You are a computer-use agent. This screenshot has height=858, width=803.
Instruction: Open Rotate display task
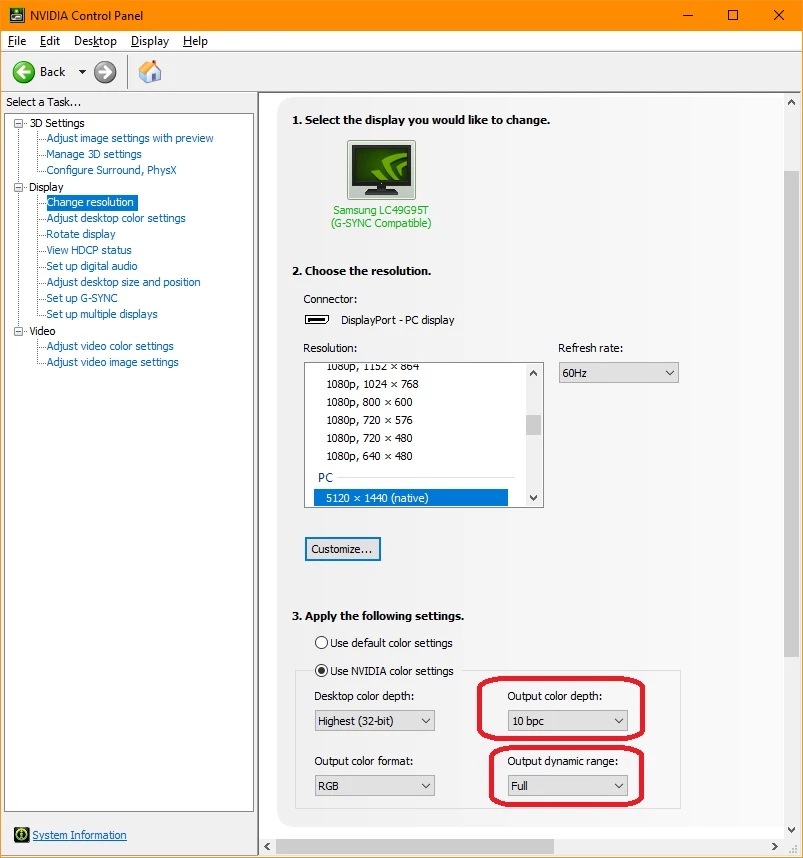81,234
